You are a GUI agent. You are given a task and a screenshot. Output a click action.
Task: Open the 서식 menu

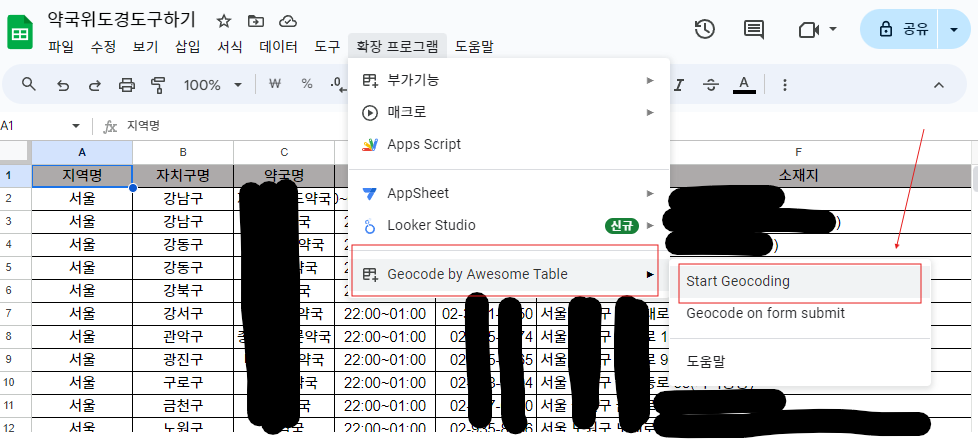[x=230, y=46]
